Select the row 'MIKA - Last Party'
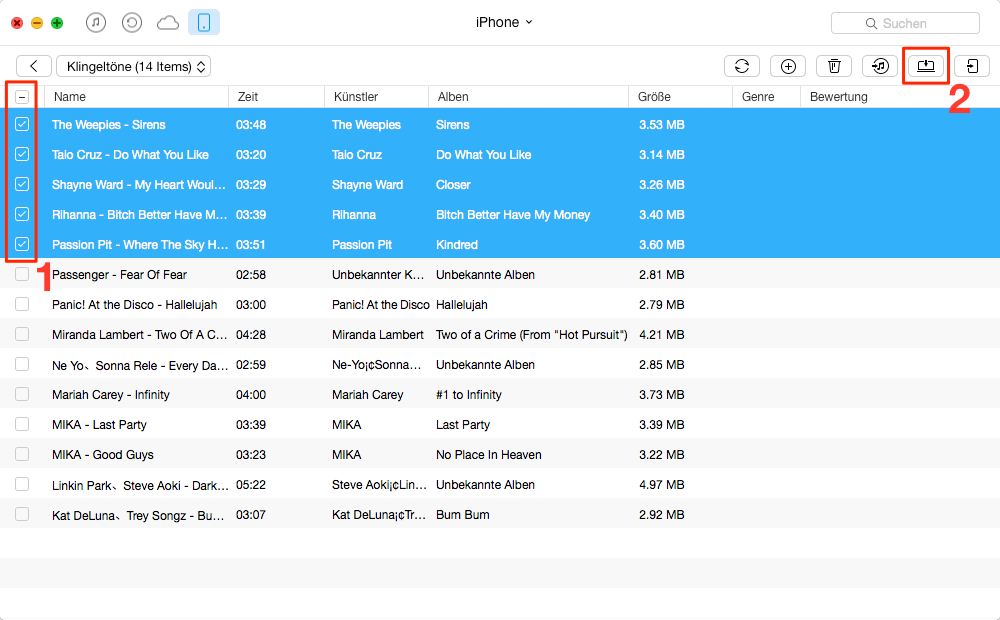The height and width of the screenshot is (620, 1000). pos(500,424)
